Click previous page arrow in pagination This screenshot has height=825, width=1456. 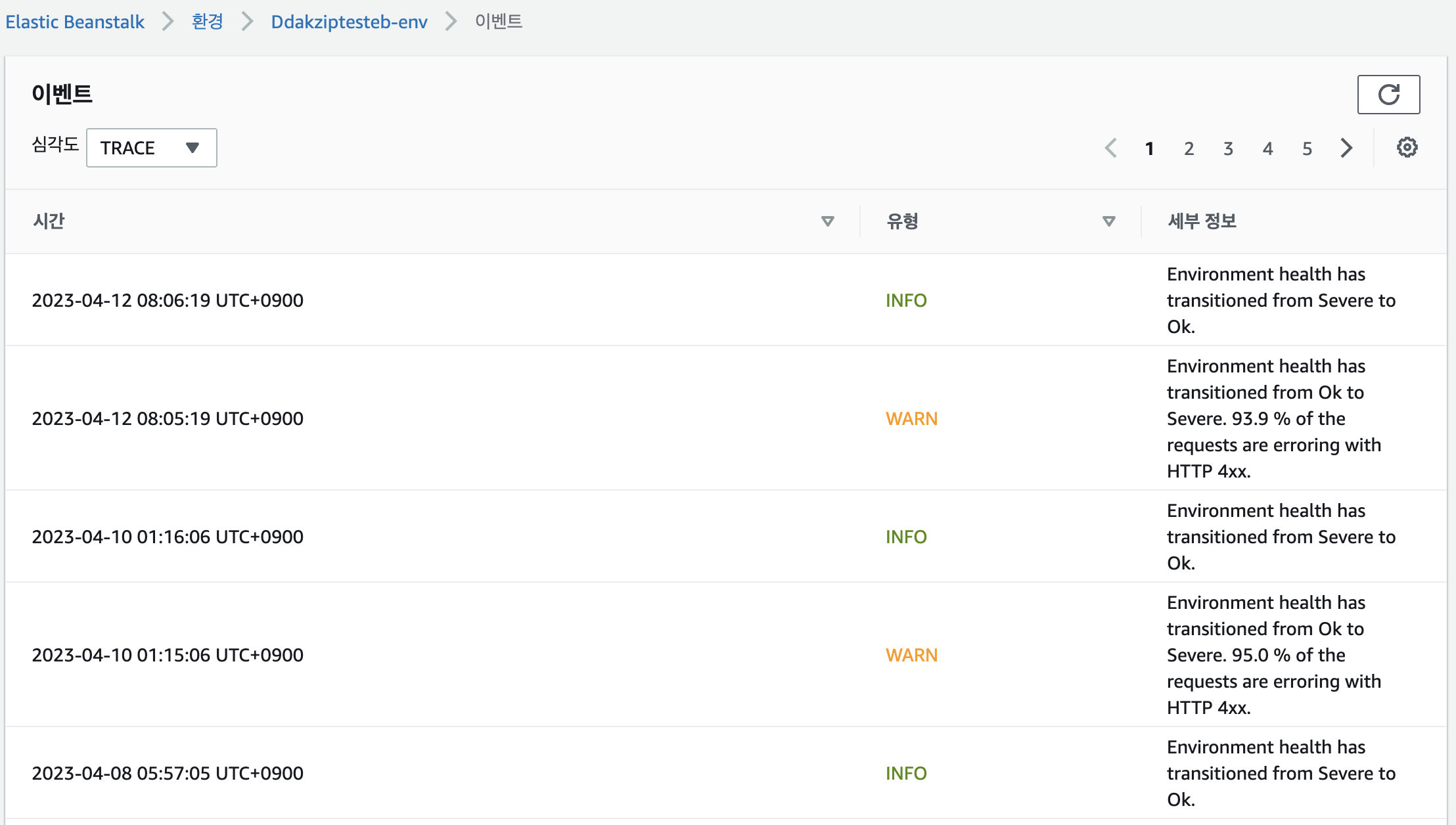[x=1111, y=148]
